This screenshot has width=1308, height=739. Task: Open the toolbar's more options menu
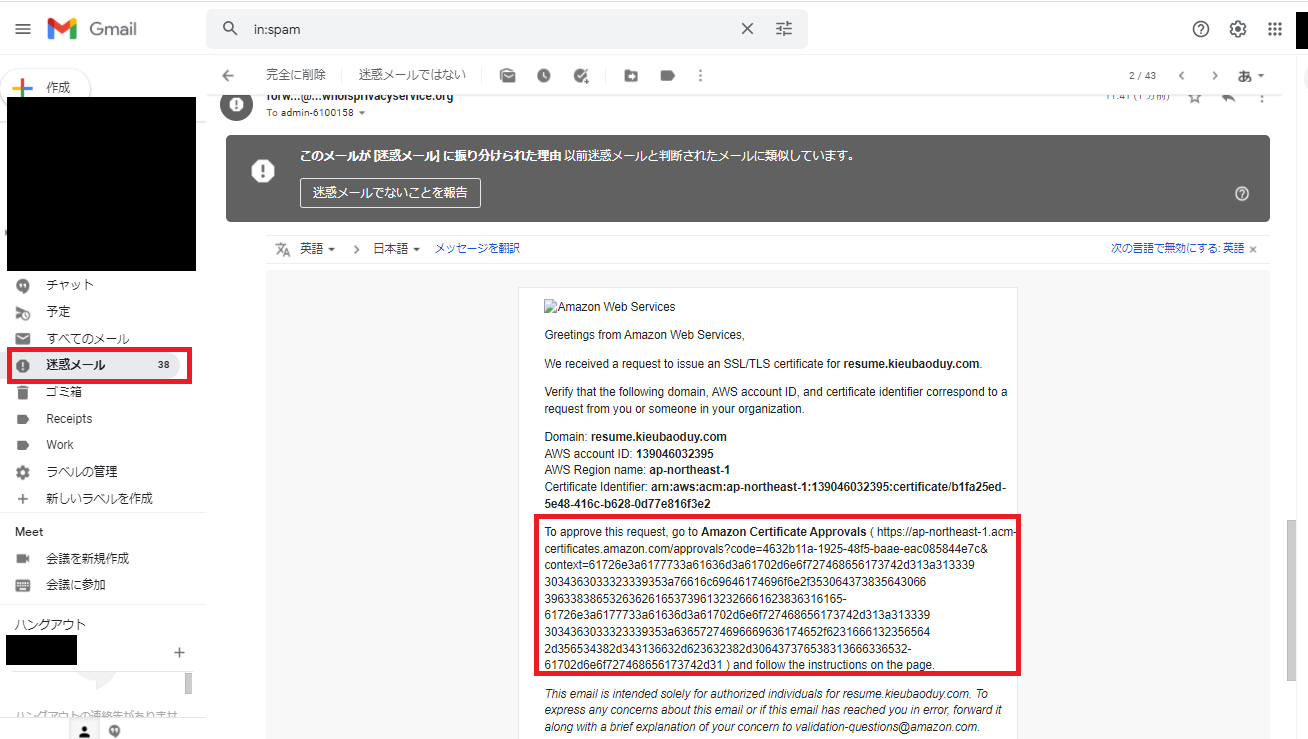point(700,75)
